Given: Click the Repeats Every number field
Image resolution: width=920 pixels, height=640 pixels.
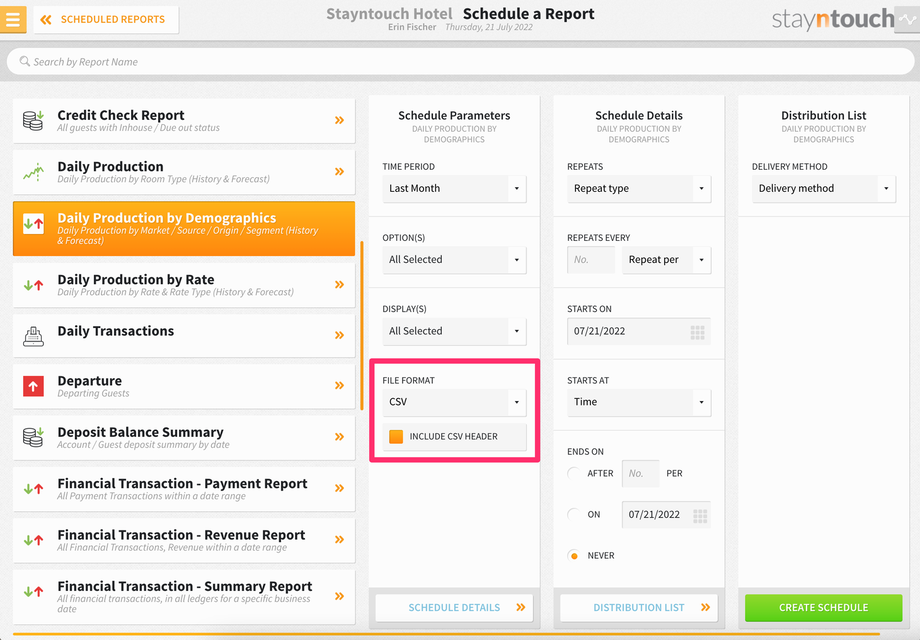Looking at the screenshot, I should point(591,259).
